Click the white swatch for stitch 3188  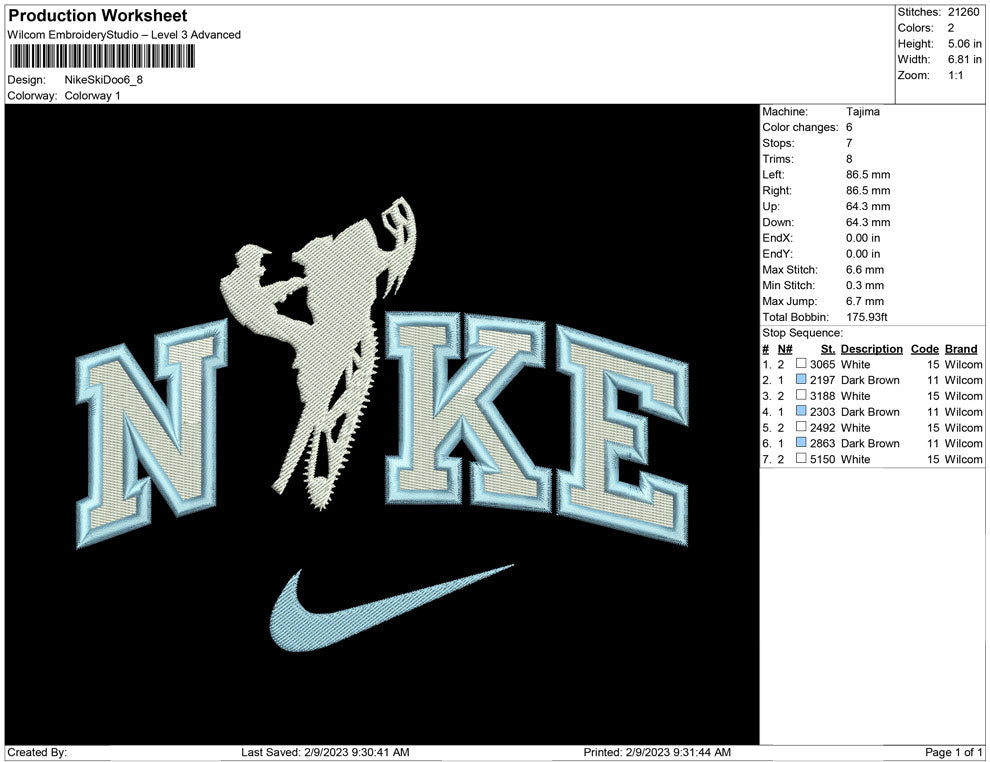[801, 395]
